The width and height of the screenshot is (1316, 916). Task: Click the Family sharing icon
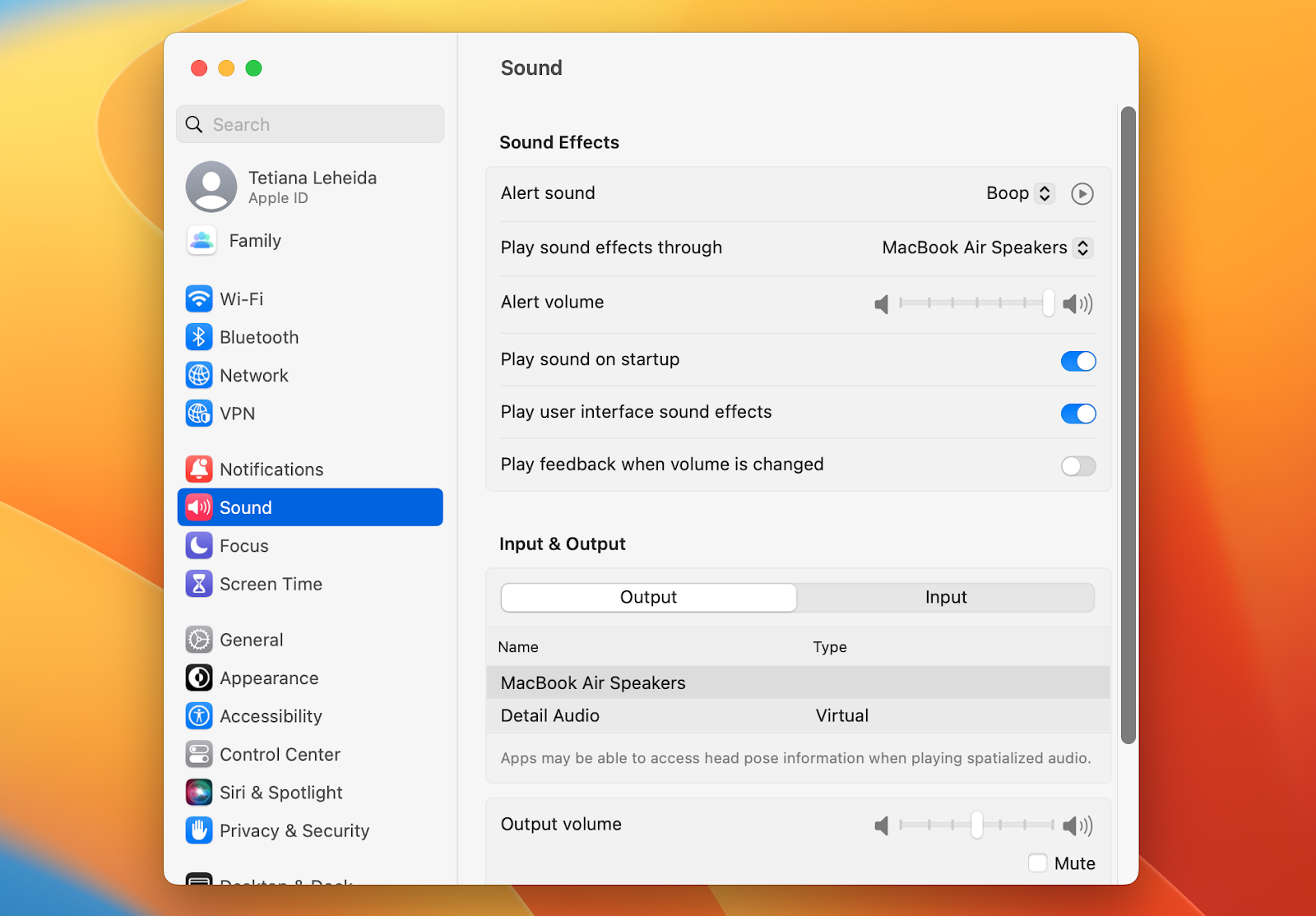click(x=202, y=241)
